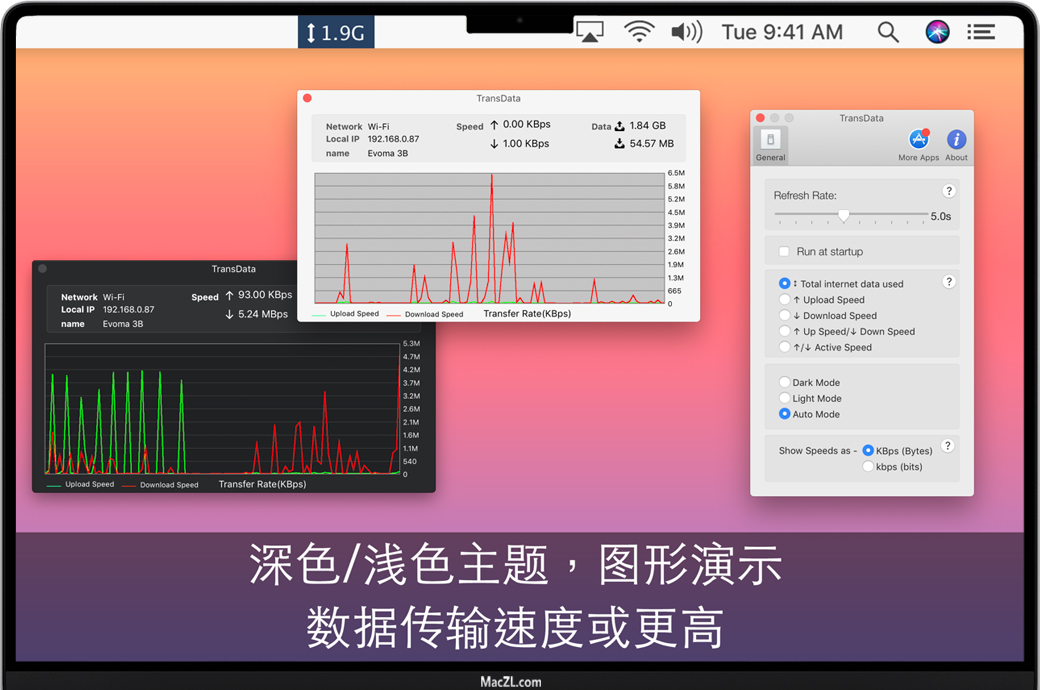Close the TransData preferences window

(760, 118)
